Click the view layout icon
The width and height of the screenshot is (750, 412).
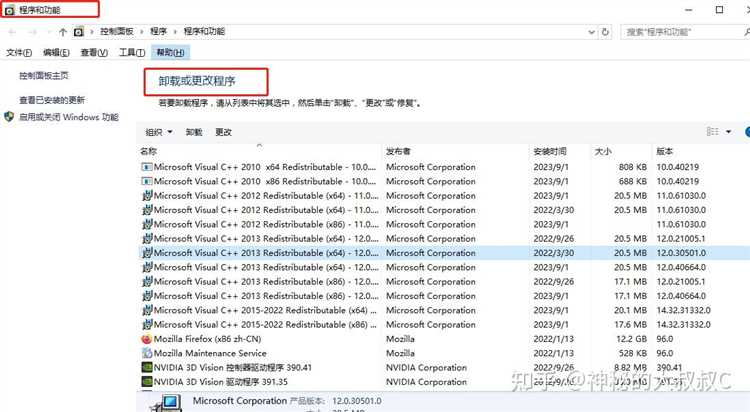coord(713,132)
